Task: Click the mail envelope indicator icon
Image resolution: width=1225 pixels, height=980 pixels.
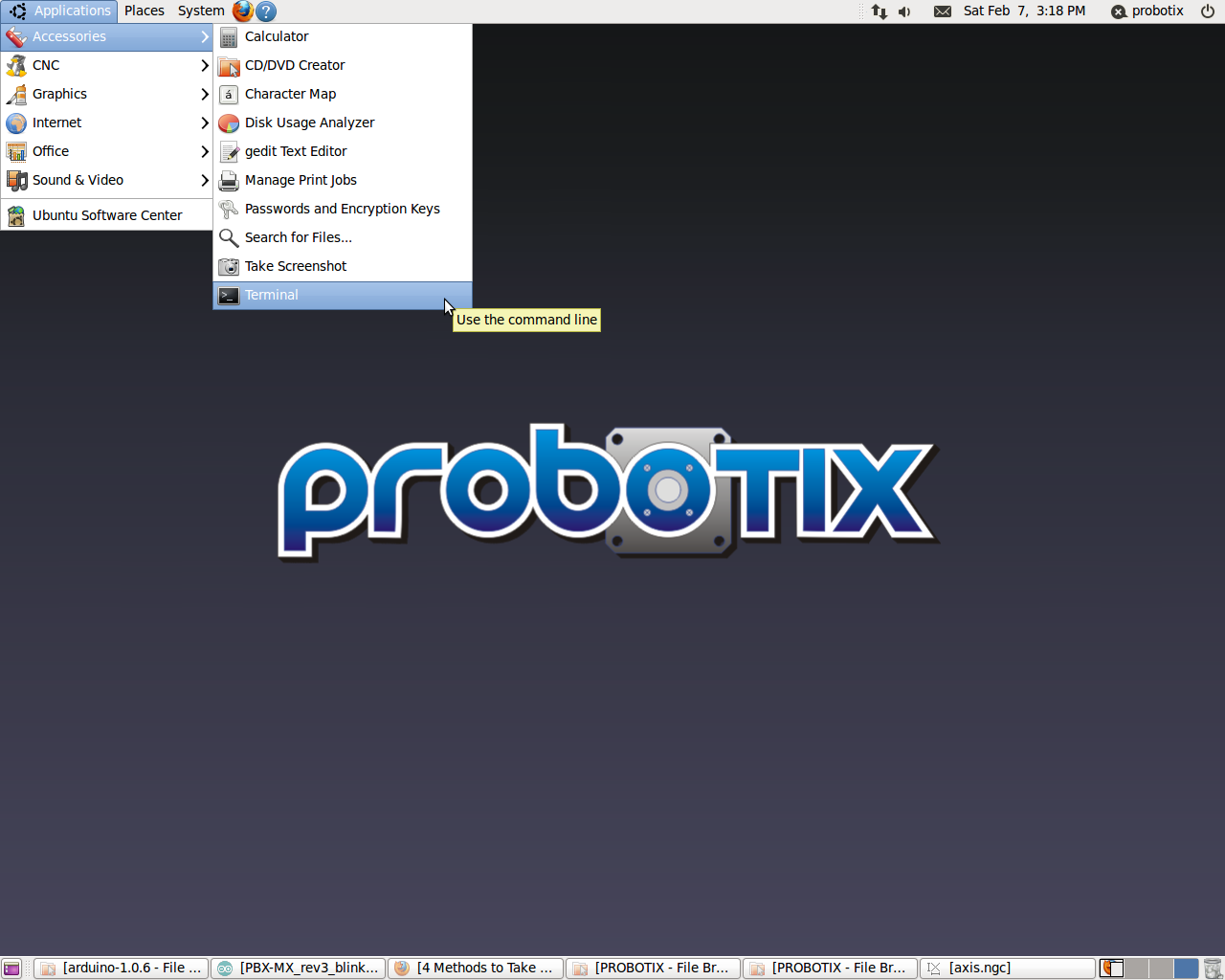Action: point(942,11)
